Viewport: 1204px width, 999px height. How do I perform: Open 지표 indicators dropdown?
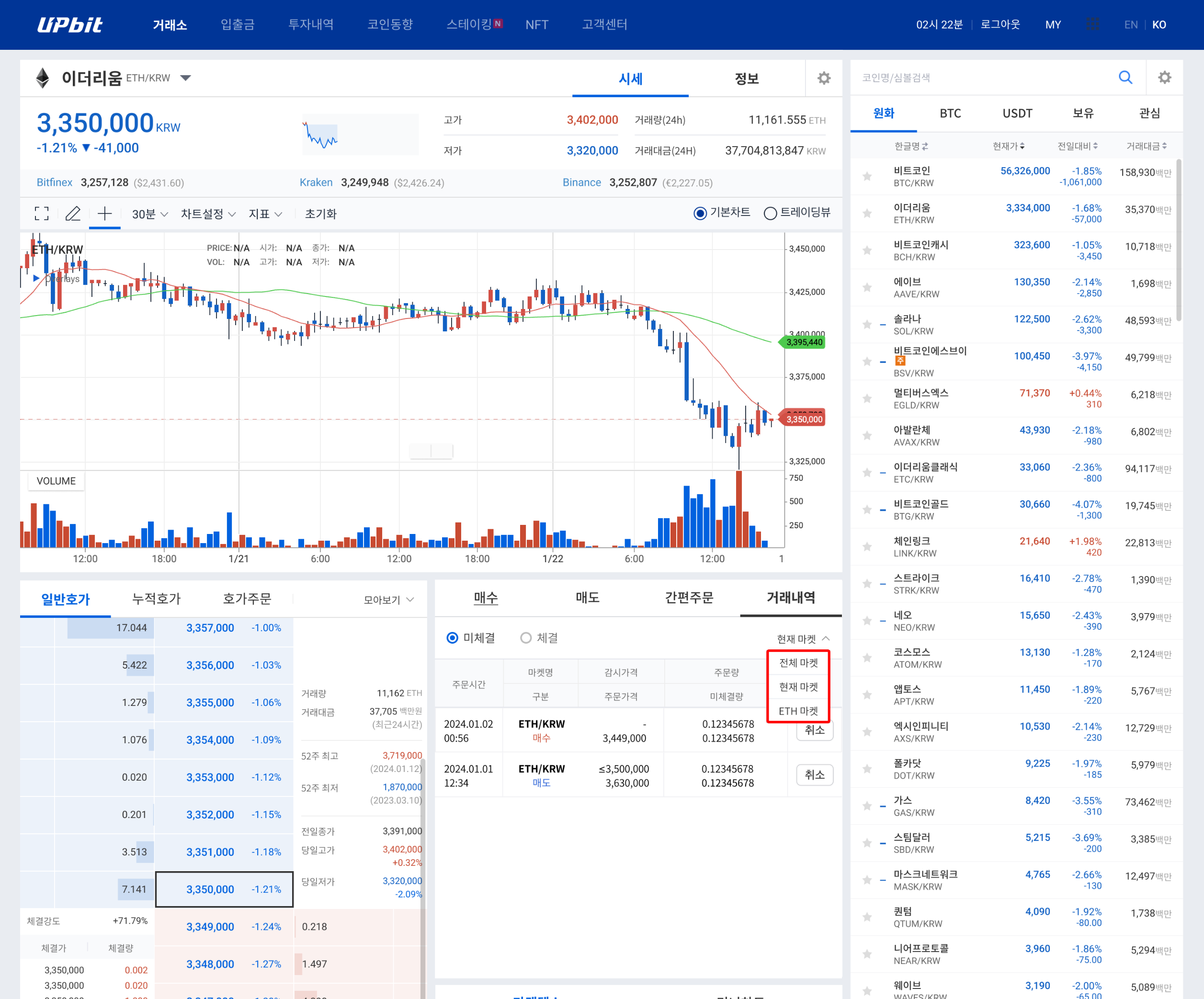pos(265,214)
